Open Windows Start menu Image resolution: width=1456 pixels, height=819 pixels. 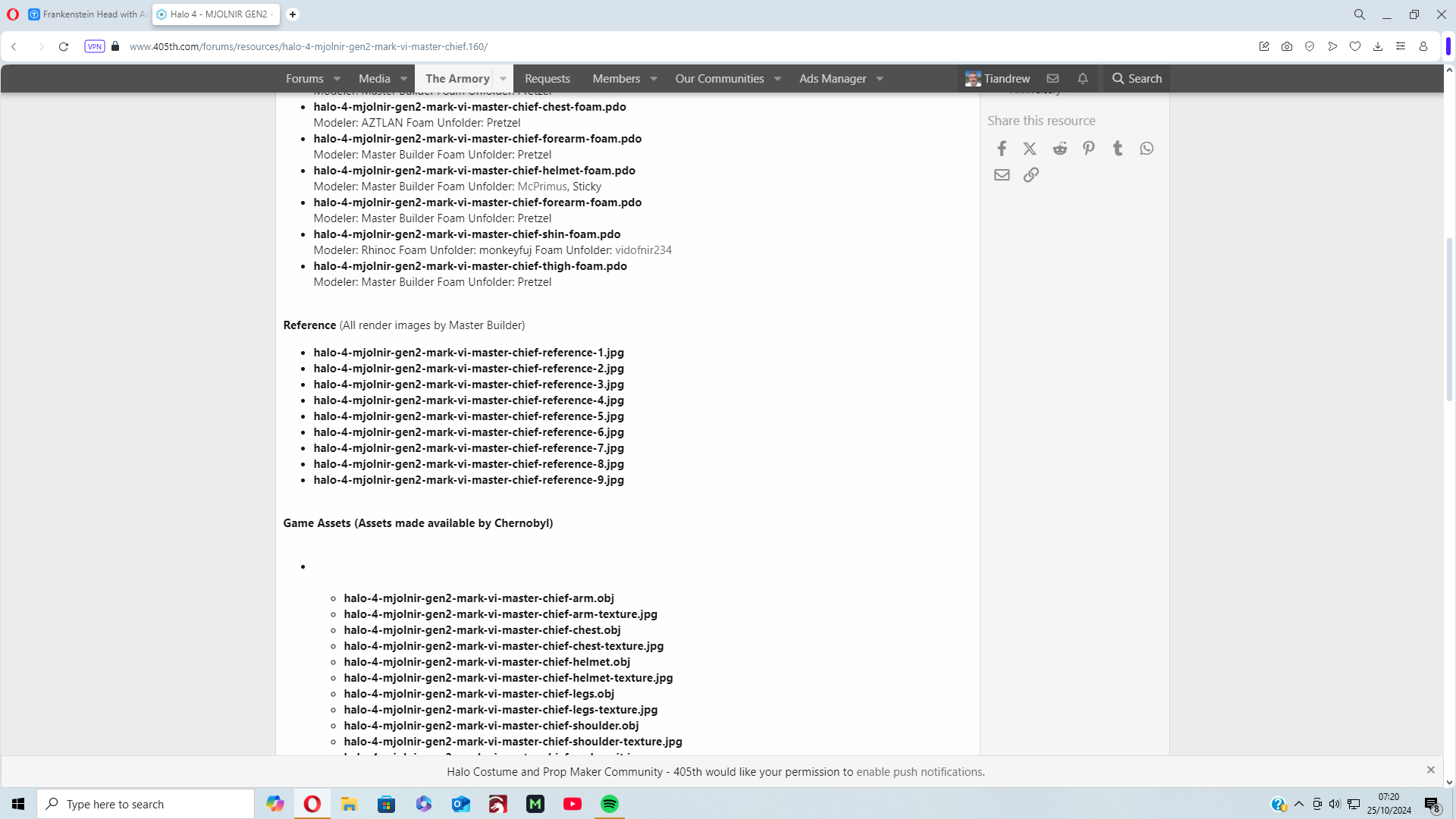click(x=18, y=804)
